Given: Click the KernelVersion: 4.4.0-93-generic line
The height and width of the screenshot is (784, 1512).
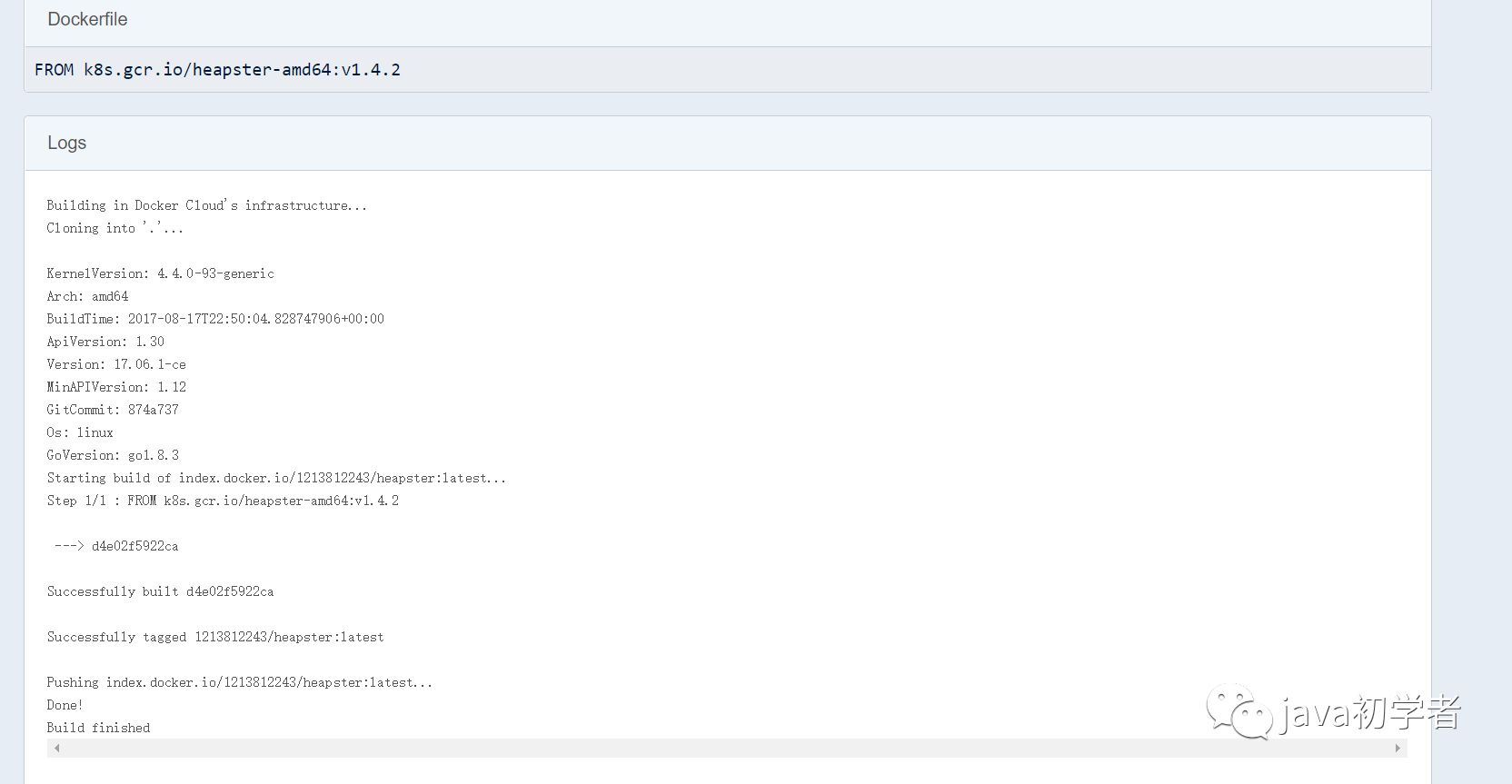Looking at the screenshot, I should (161, 273).
